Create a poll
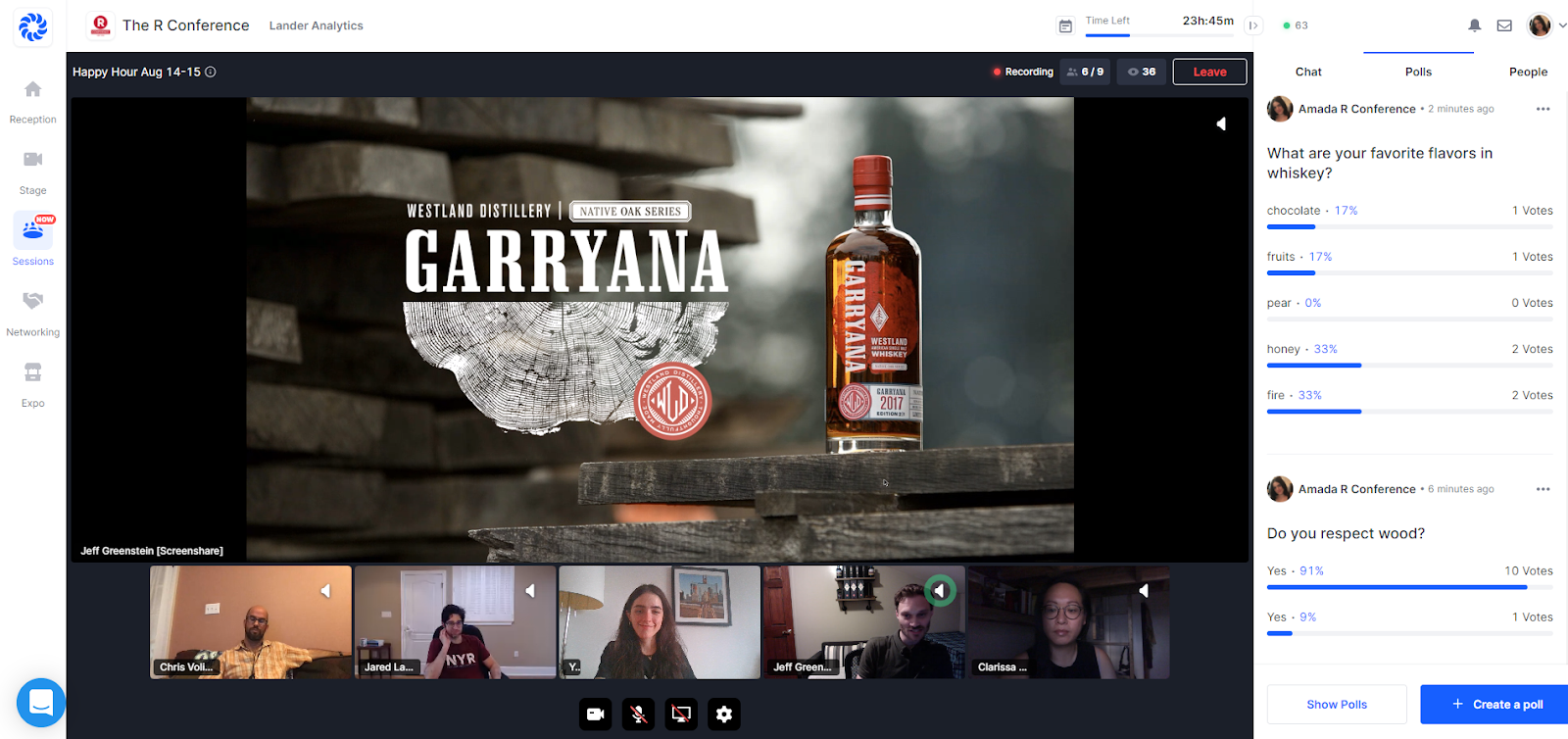 pos(1496,705)
